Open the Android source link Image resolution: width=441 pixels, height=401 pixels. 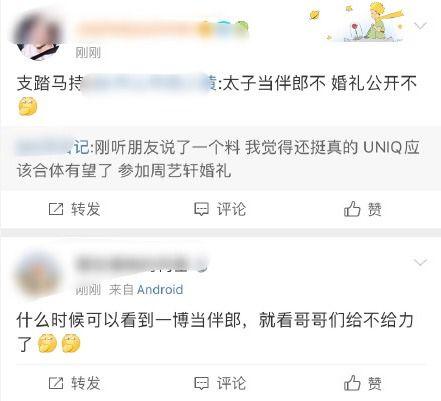click(160, 290)
